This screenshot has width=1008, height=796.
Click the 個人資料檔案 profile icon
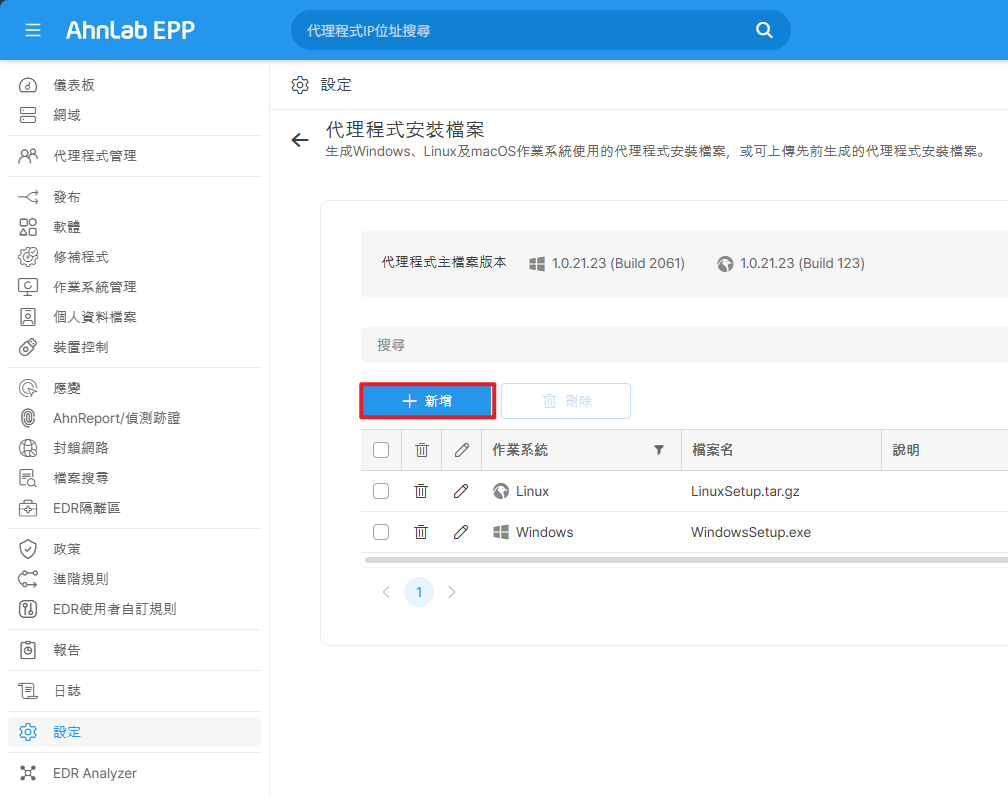(28, 317)
